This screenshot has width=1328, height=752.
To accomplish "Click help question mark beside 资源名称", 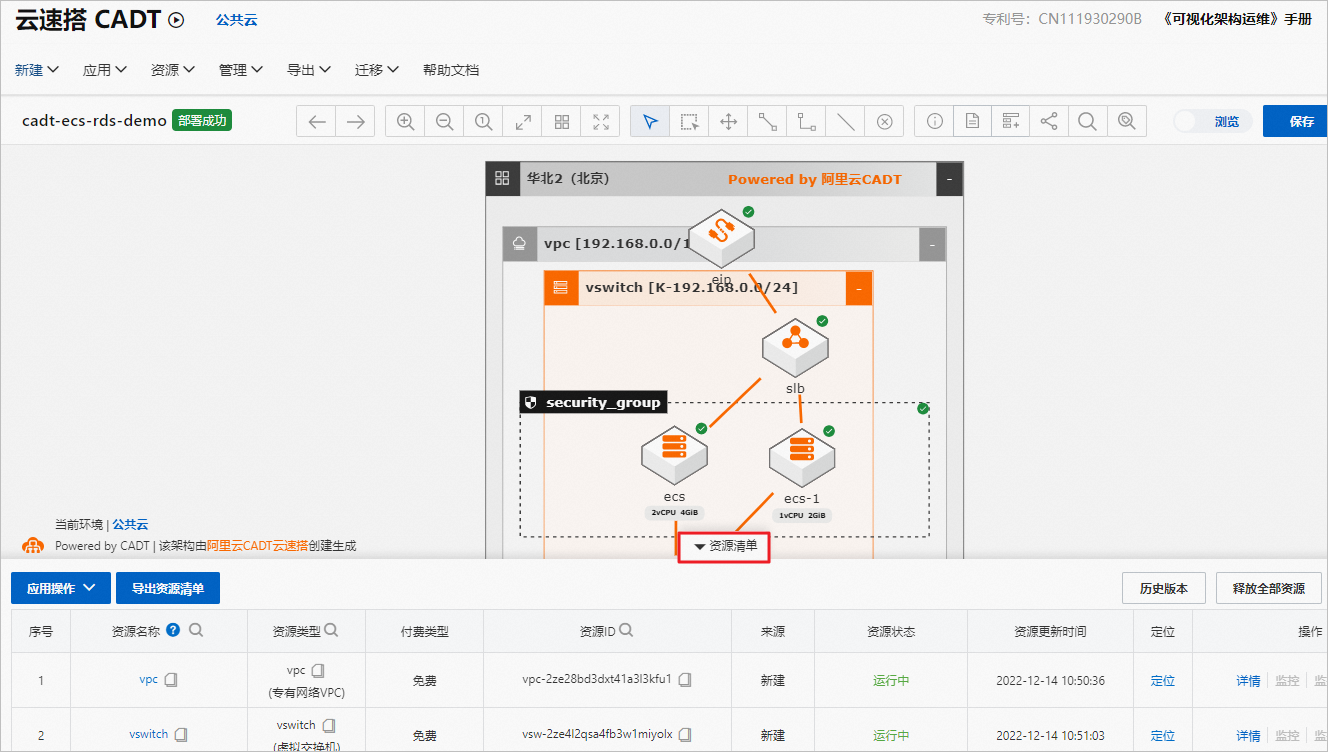I will click(x=173, y=630).
